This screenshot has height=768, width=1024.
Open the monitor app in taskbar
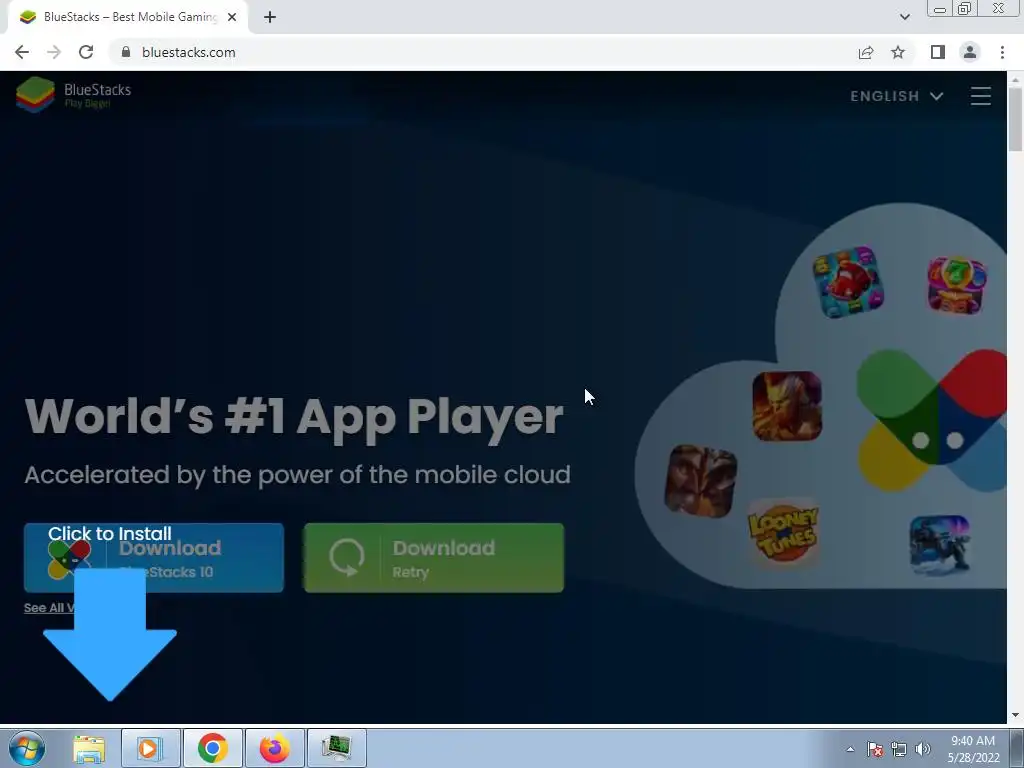336,748
